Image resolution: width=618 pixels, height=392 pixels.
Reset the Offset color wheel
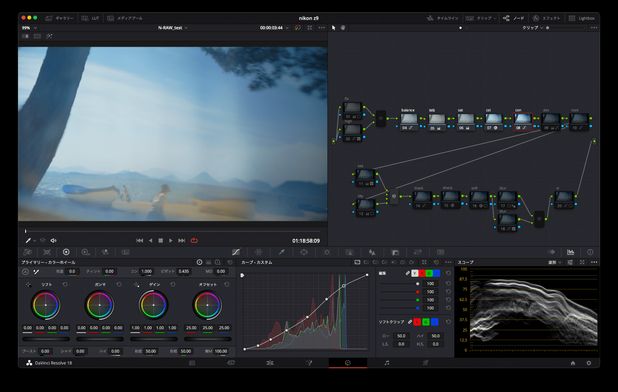pyautogui.click(x=227, y=284)
